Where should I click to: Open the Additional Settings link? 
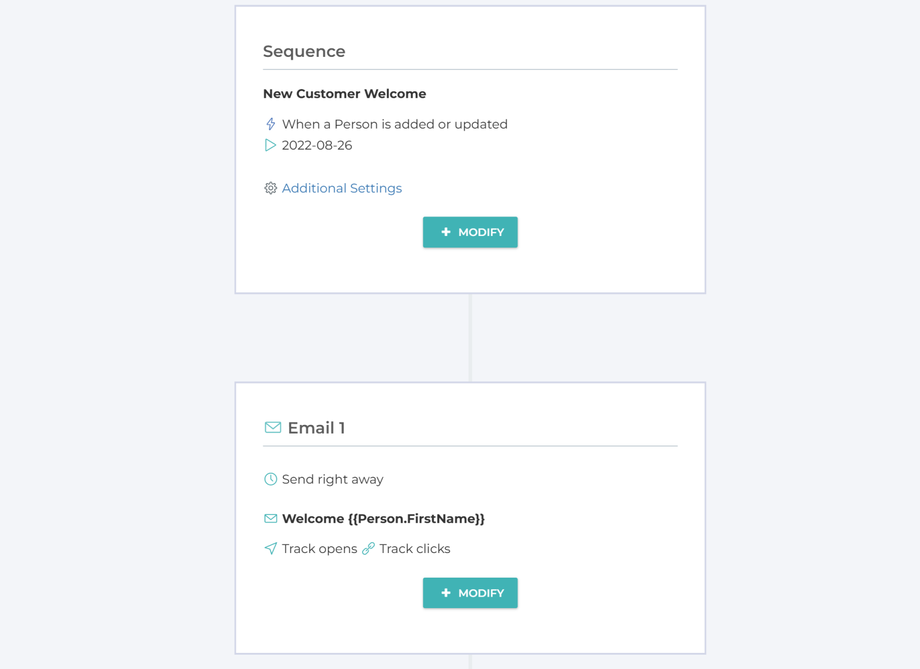pyautogui.click(x=341, y=188)
